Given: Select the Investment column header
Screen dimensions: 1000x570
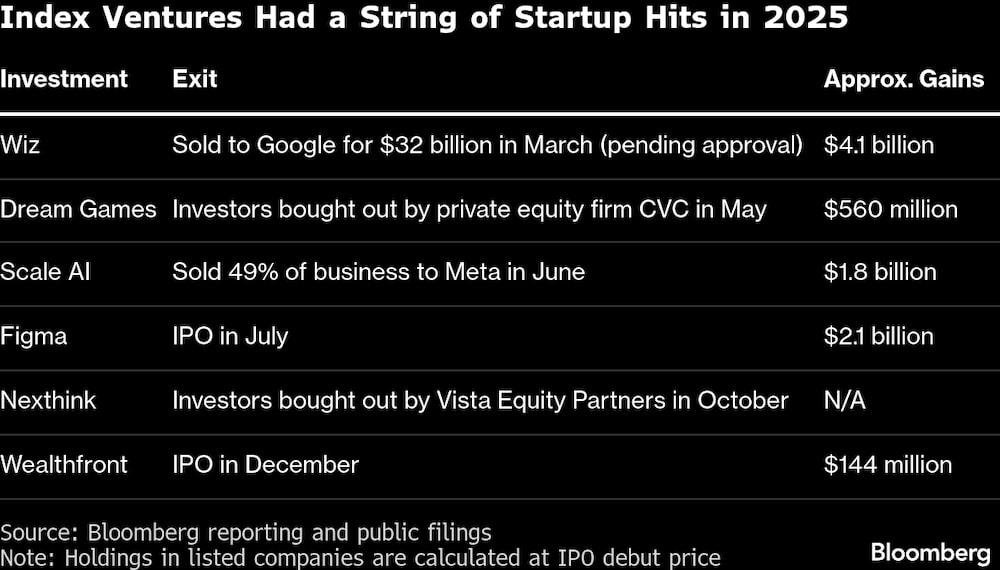Looking at the screenshot, I should click(64, 79).
